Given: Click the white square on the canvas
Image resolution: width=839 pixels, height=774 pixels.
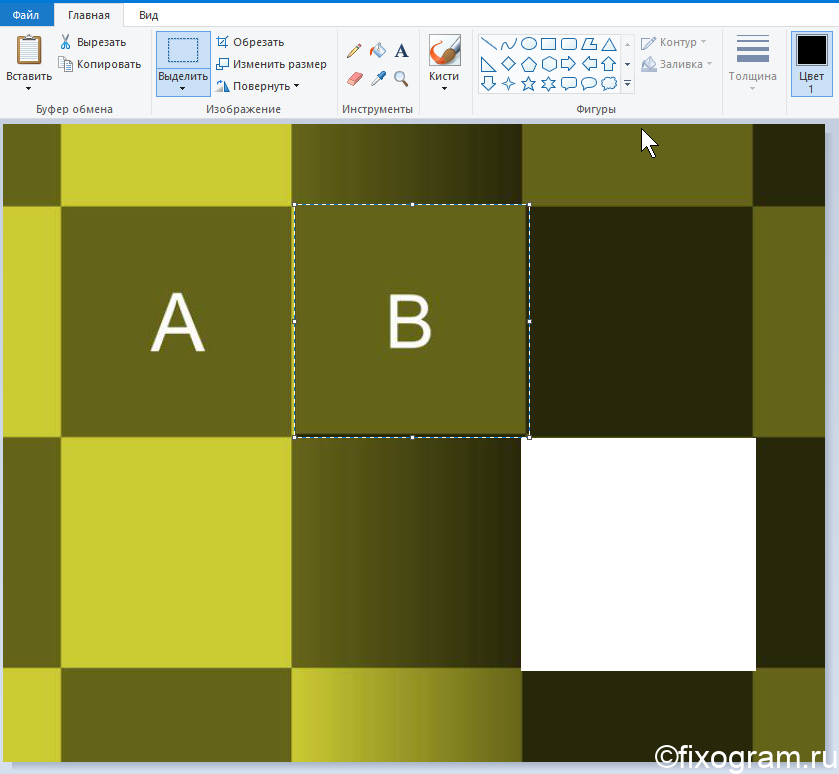Looking at the screenshot, I should point(638,554).
